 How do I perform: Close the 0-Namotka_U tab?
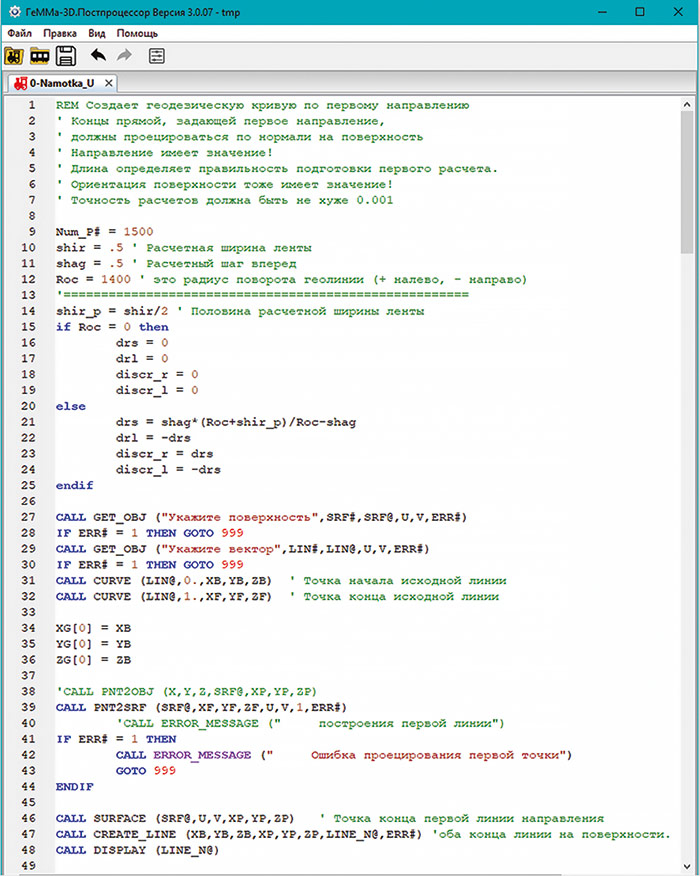(109, 83)
